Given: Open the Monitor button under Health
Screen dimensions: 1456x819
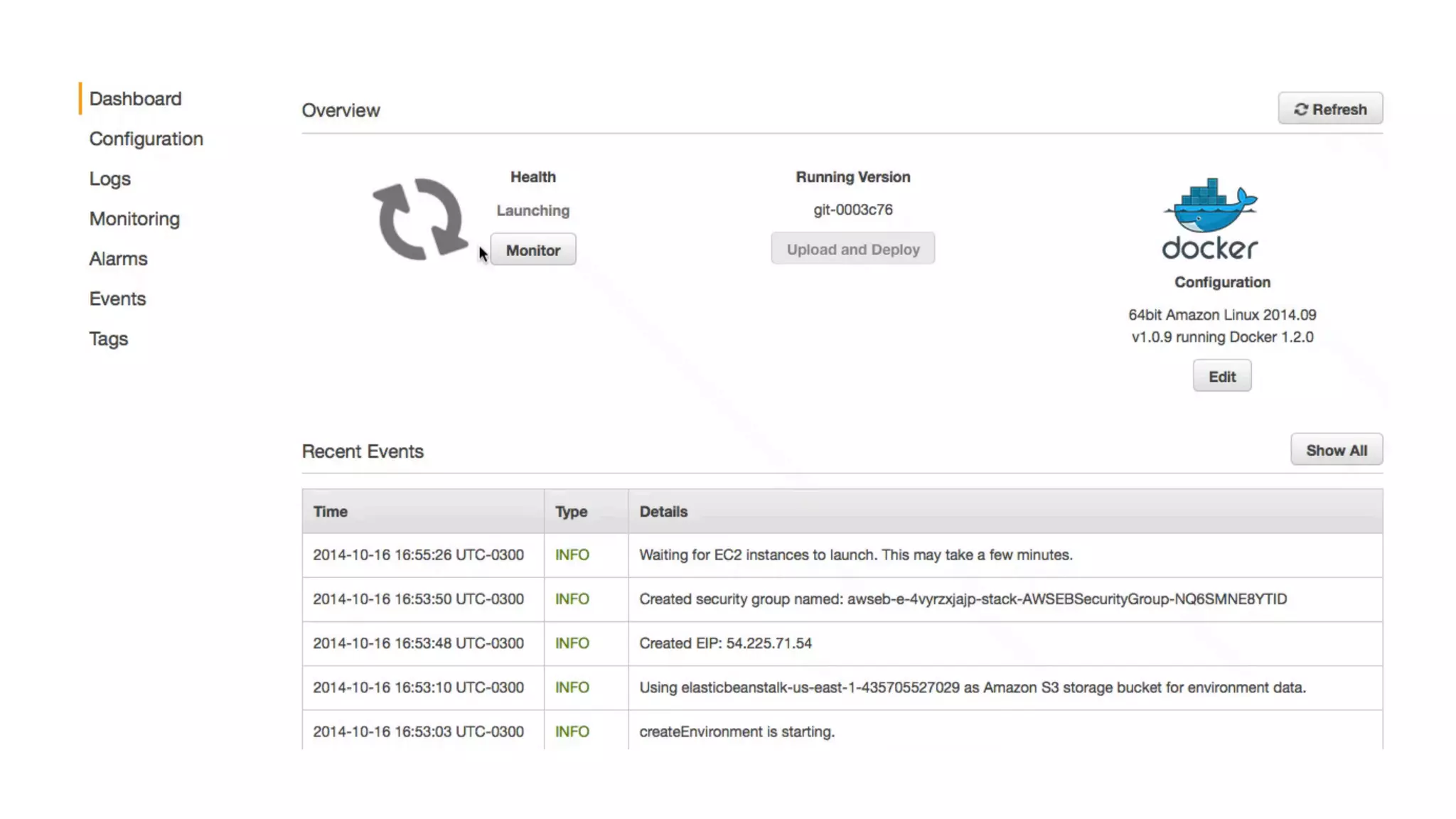Looking at the screenshot, I should point(532,250).
